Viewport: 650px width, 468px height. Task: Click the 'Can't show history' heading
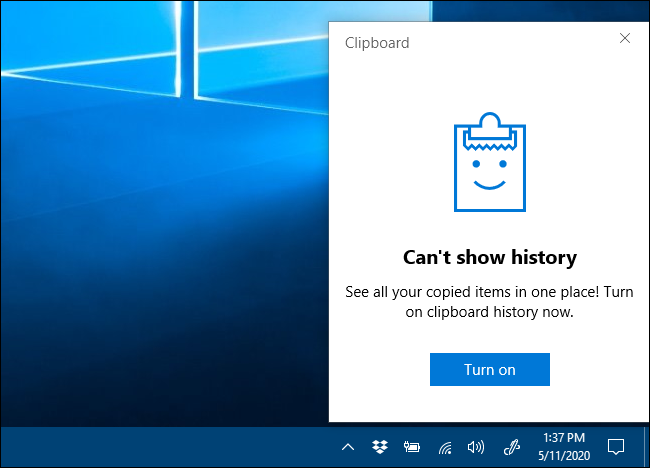490,257
